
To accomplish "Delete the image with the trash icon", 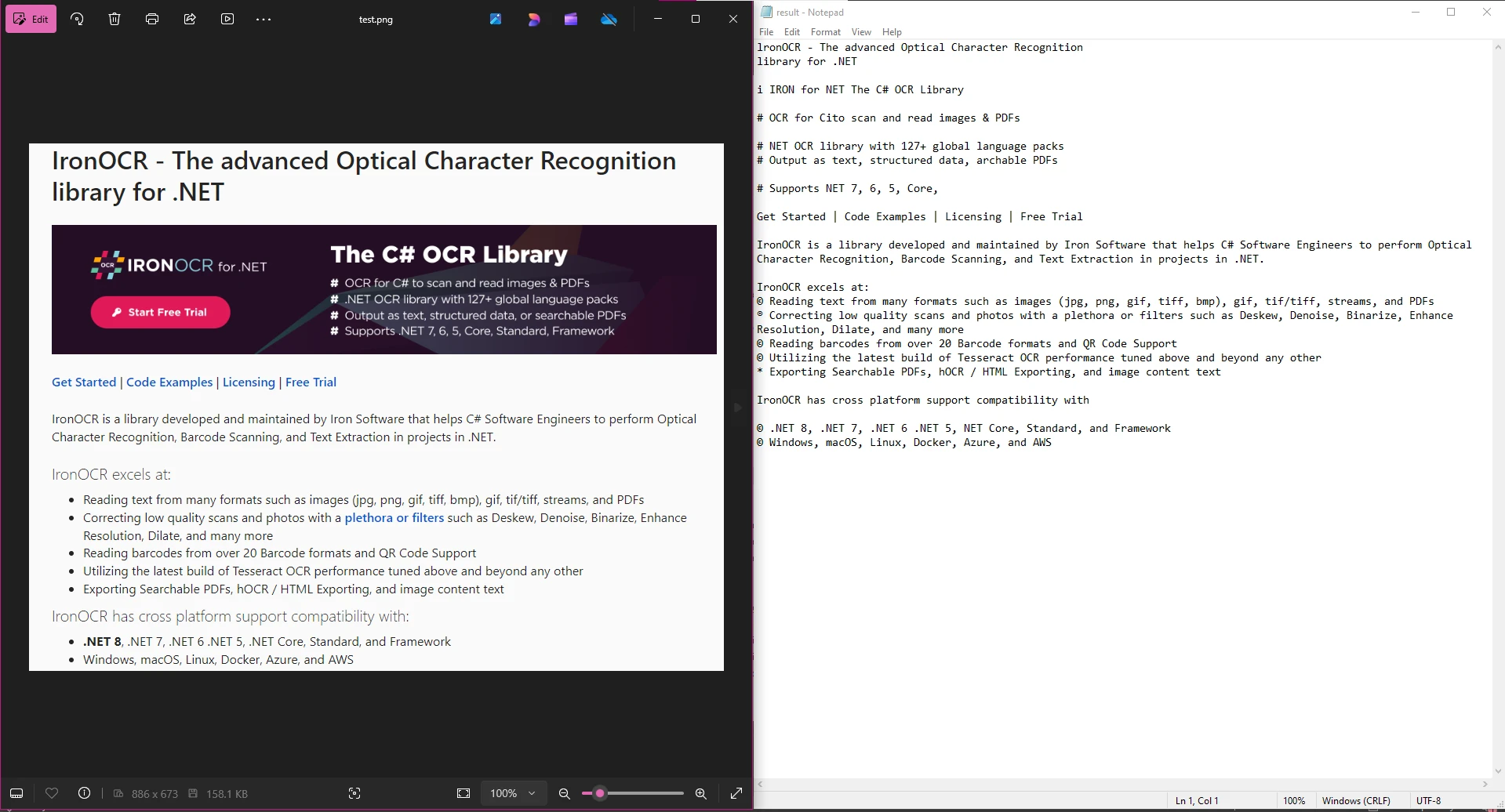I will click(x=115, y=19).
